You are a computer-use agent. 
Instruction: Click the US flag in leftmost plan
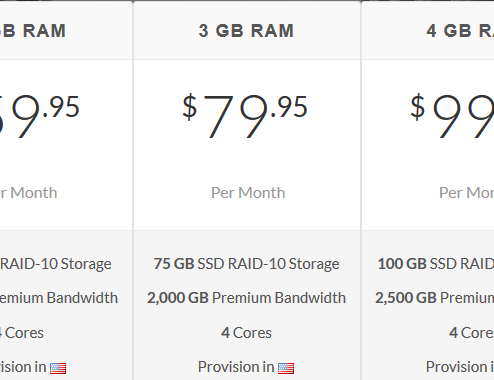tap(58, 368)
